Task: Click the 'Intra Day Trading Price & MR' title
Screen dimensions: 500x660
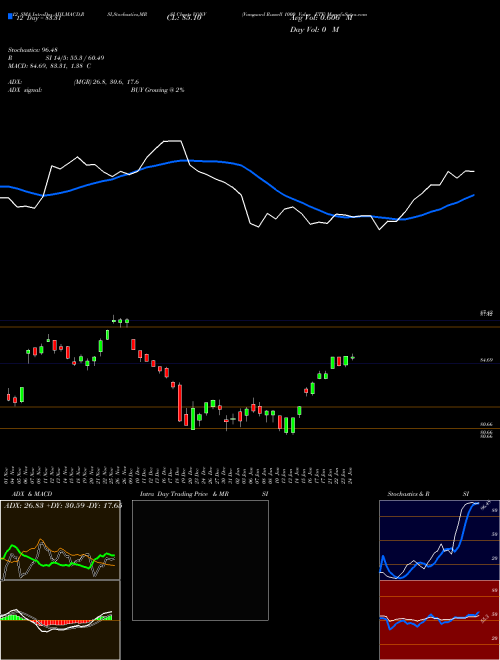Action: tap(184, 494)
